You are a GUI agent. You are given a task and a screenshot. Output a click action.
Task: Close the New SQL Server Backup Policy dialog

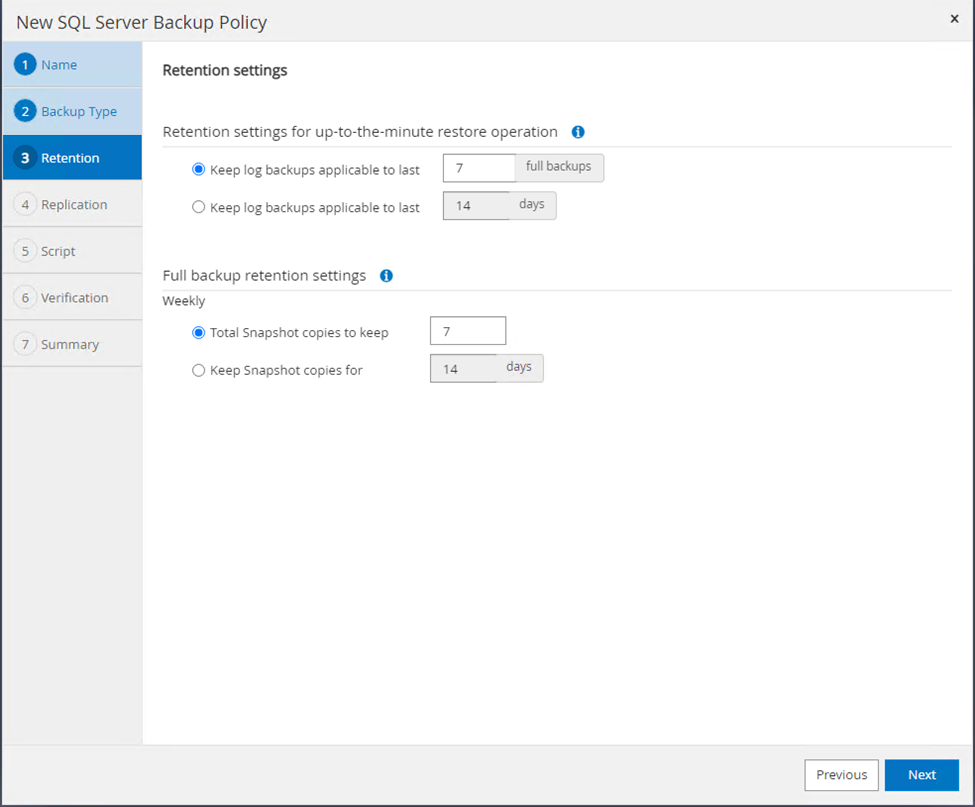pyautogui.click(x=954, y=19)
